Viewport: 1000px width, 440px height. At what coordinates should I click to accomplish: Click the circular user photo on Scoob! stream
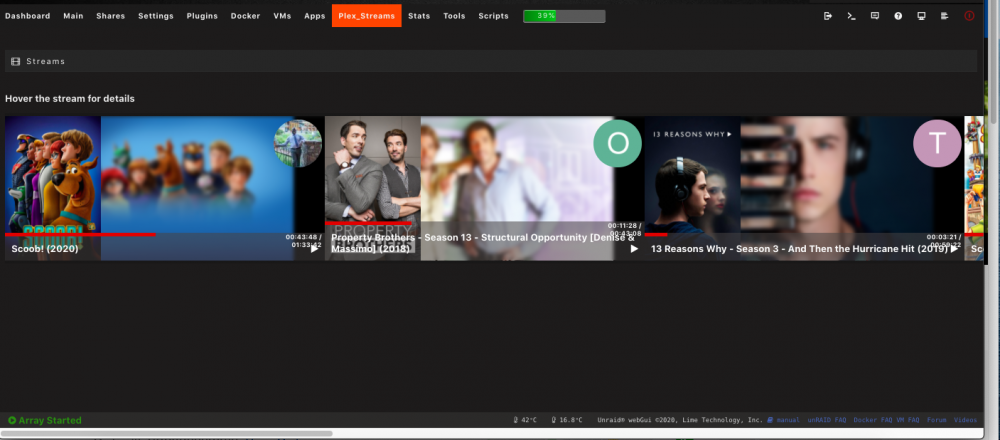pyautogui.click(x=298, y=143)
